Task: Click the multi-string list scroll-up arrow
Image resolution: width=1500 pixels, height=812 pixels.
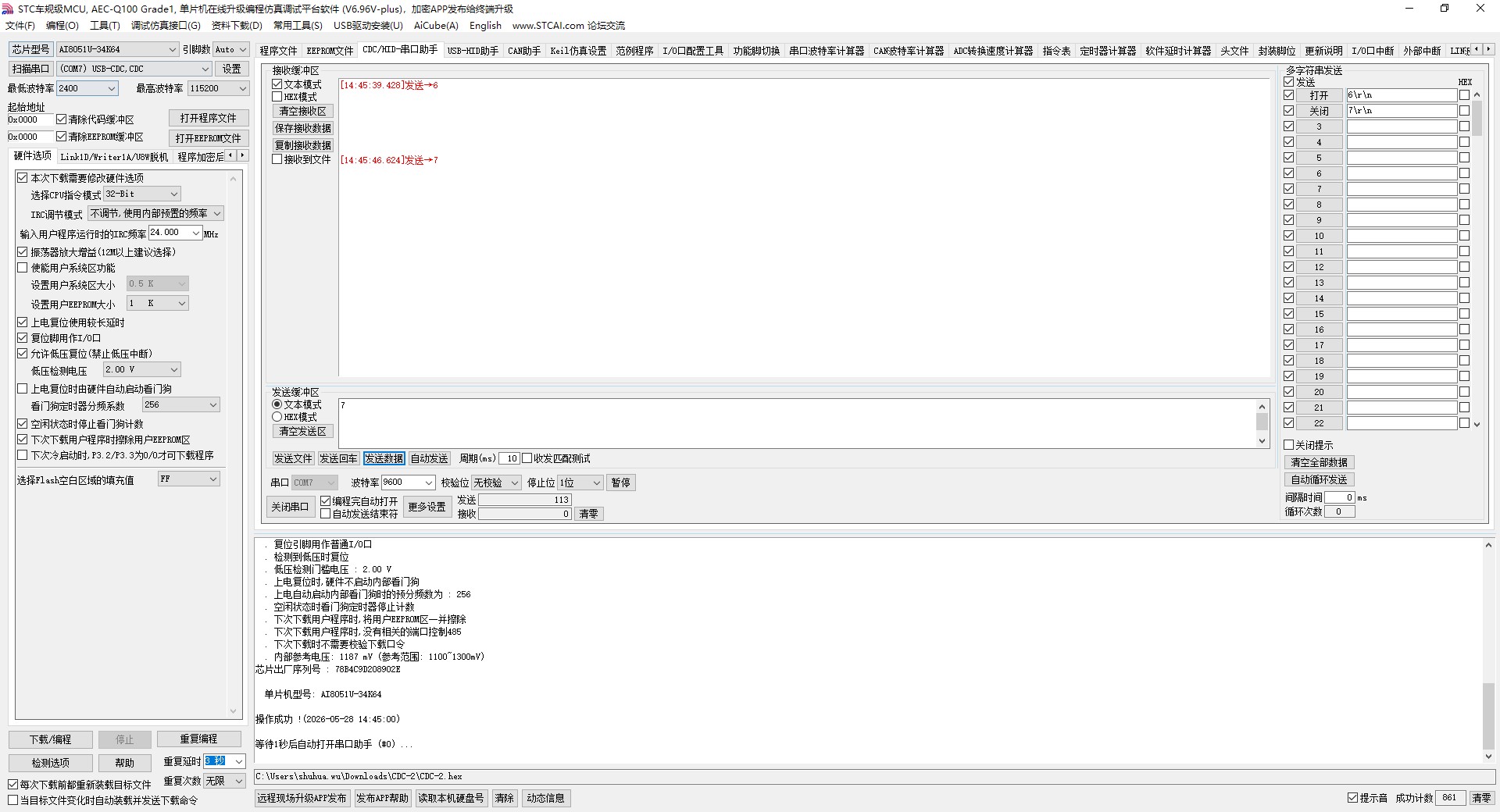Action: 1477,94
